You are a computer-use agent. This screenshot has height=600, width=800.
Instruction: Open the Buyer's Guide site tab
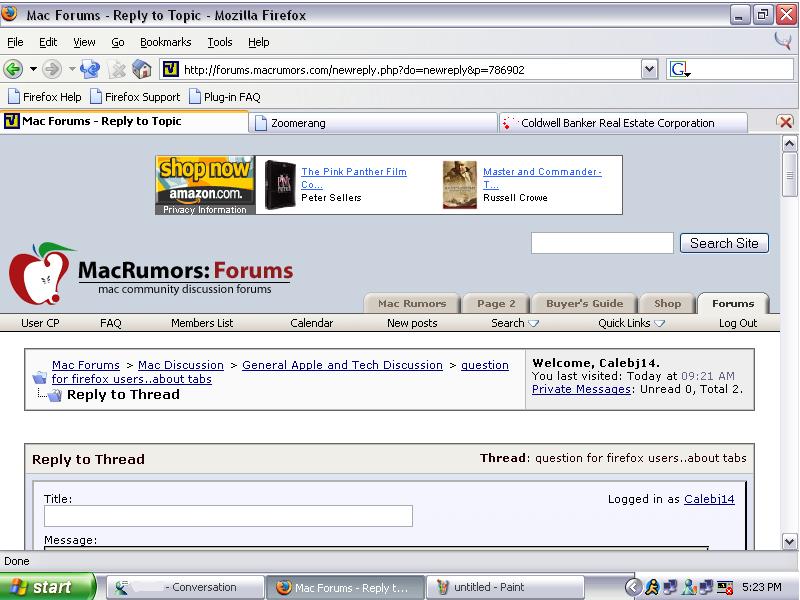pos(584,304)
